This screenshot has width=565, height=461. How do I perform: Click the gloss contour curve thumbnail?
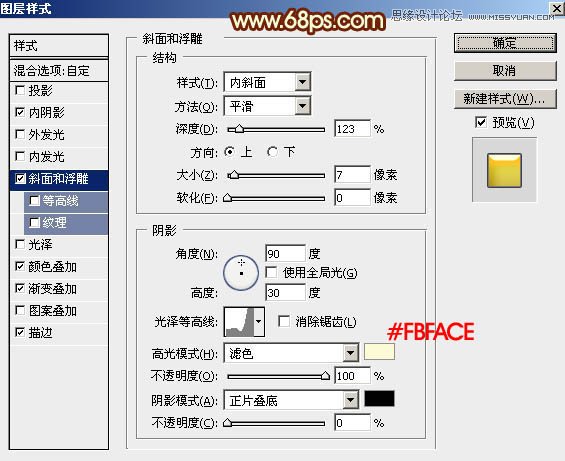point(239,322)
